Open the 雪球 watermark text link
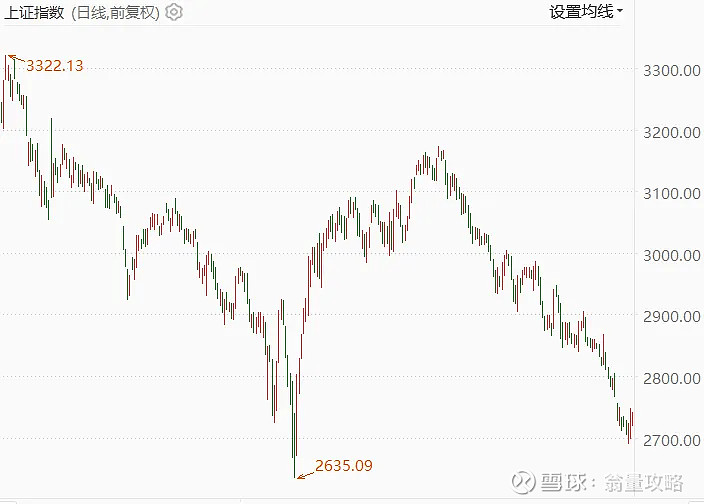This screenshot has width=704, height=504. click(563, 483)
